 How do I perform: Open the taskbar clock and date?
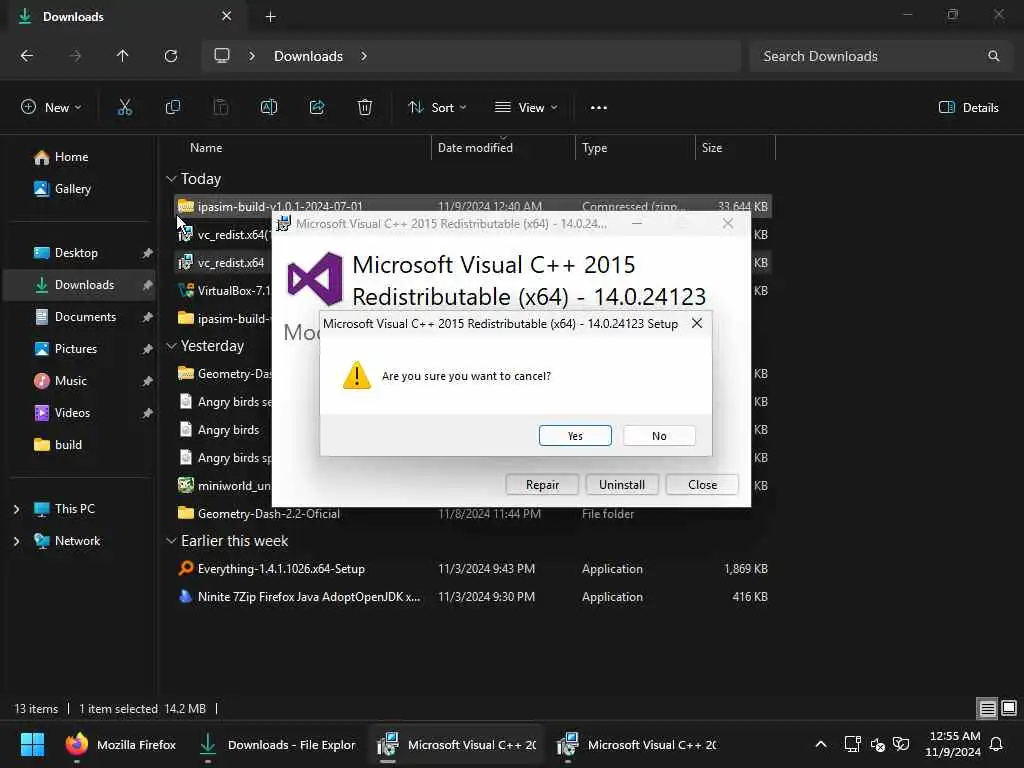click(953, 744)
